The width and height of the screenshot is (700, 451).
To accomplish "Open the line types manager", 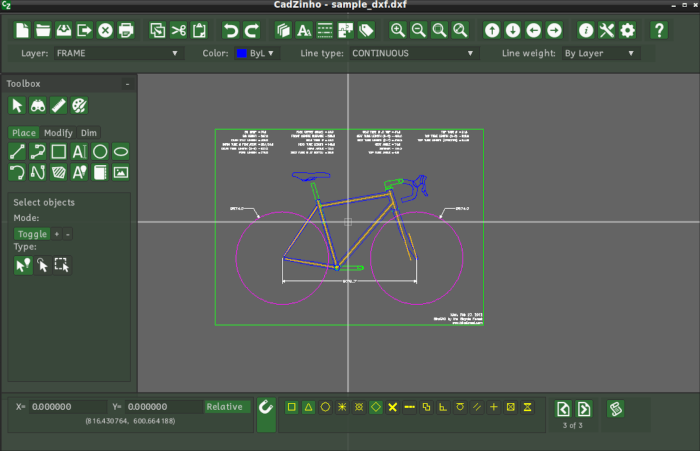I will [325, 30].
